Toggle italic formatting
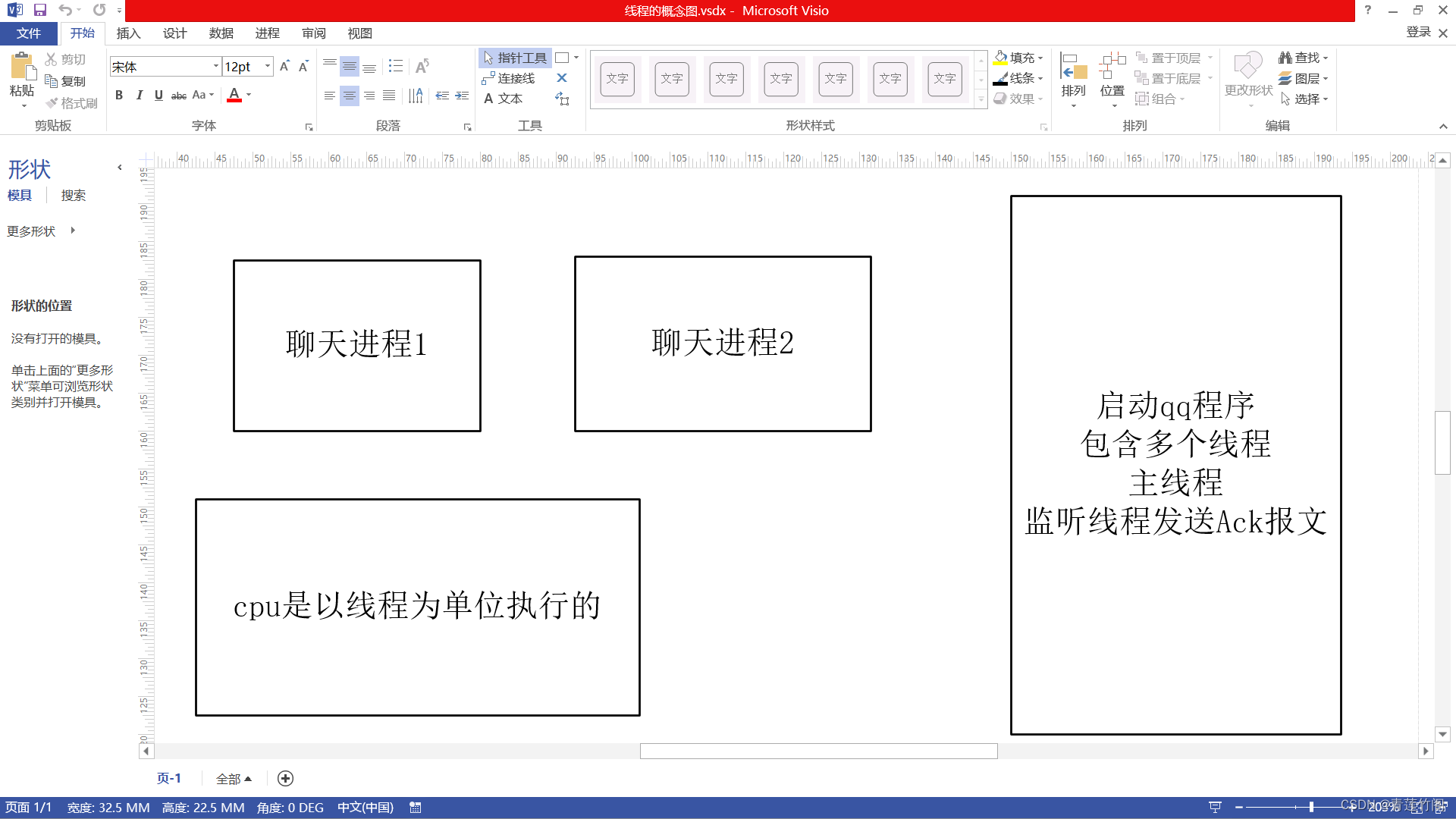The height and width of the screenshot is (819, 1456). [139, 95]
